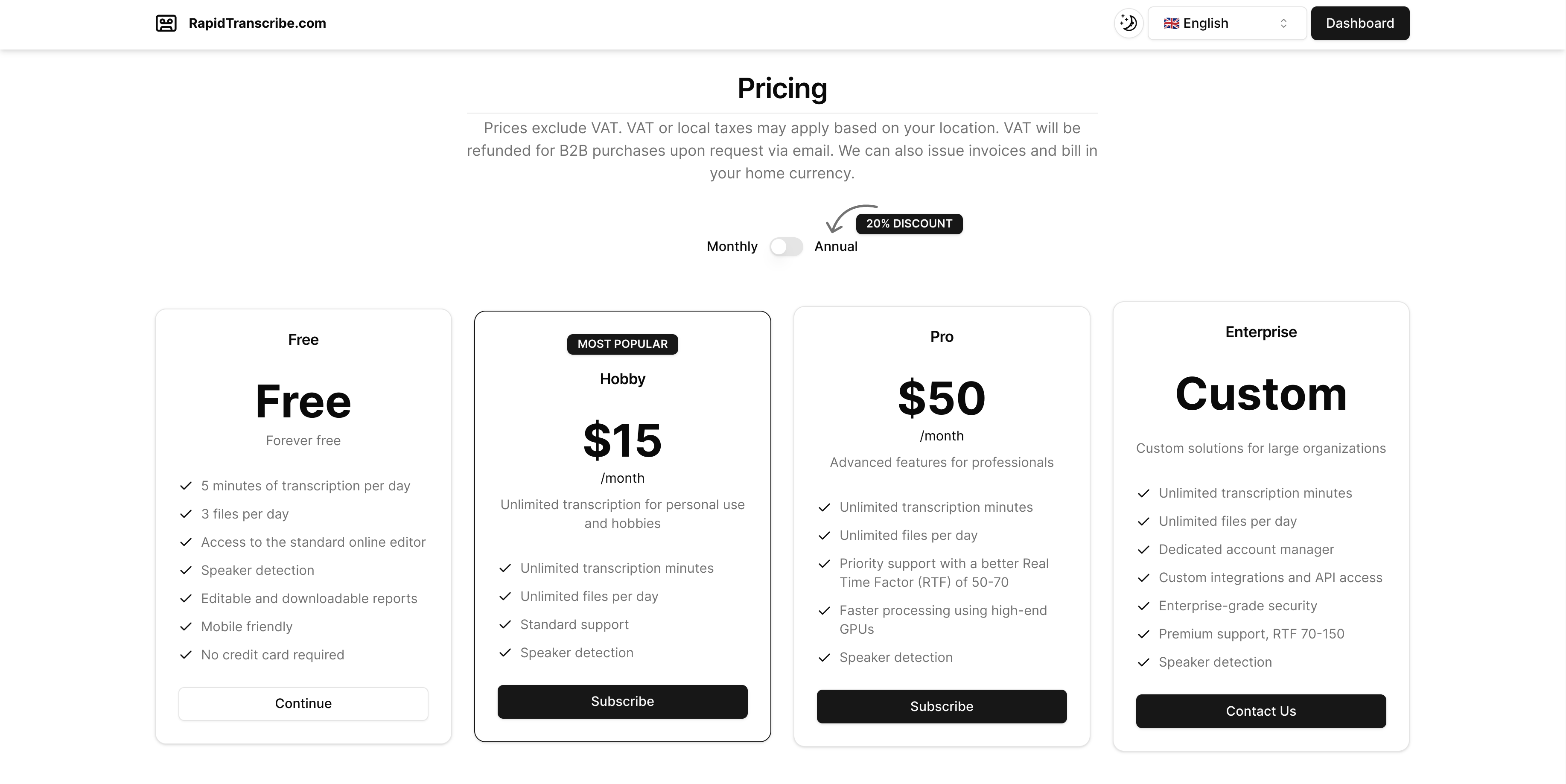Click the UK flag icon in language selector
Screen dimensions: 1566x784
pyautogui.click(x=1172, y=23)
